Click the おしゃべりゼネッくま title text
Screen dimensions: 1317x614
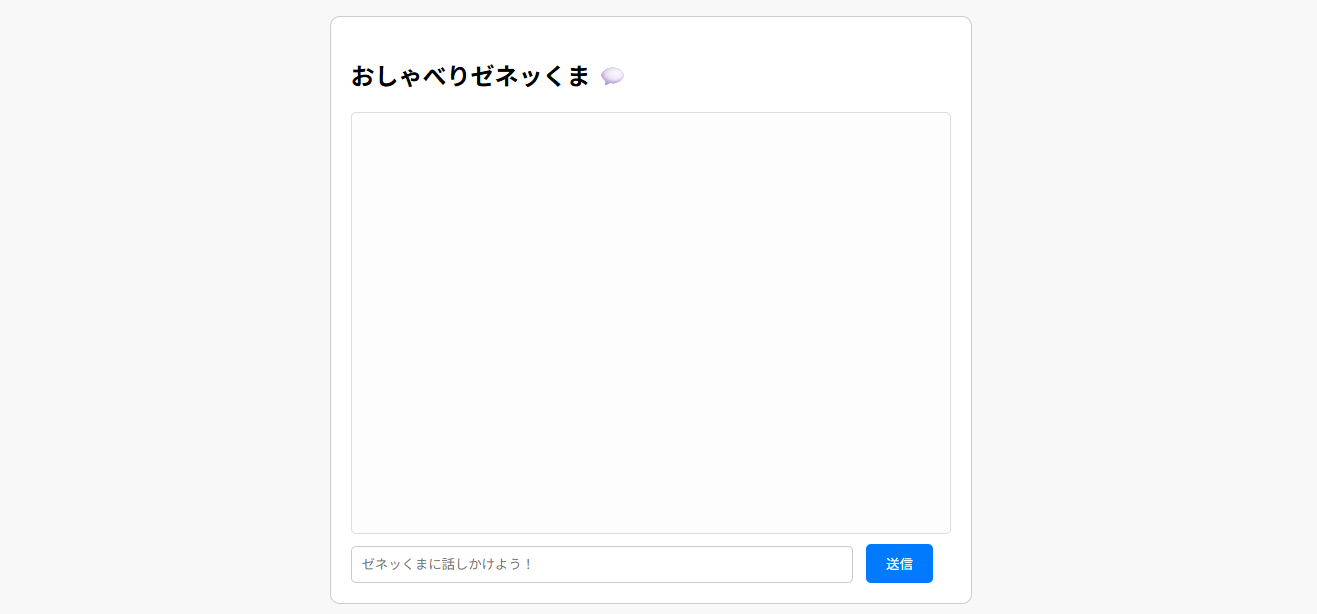click(470, 75)
